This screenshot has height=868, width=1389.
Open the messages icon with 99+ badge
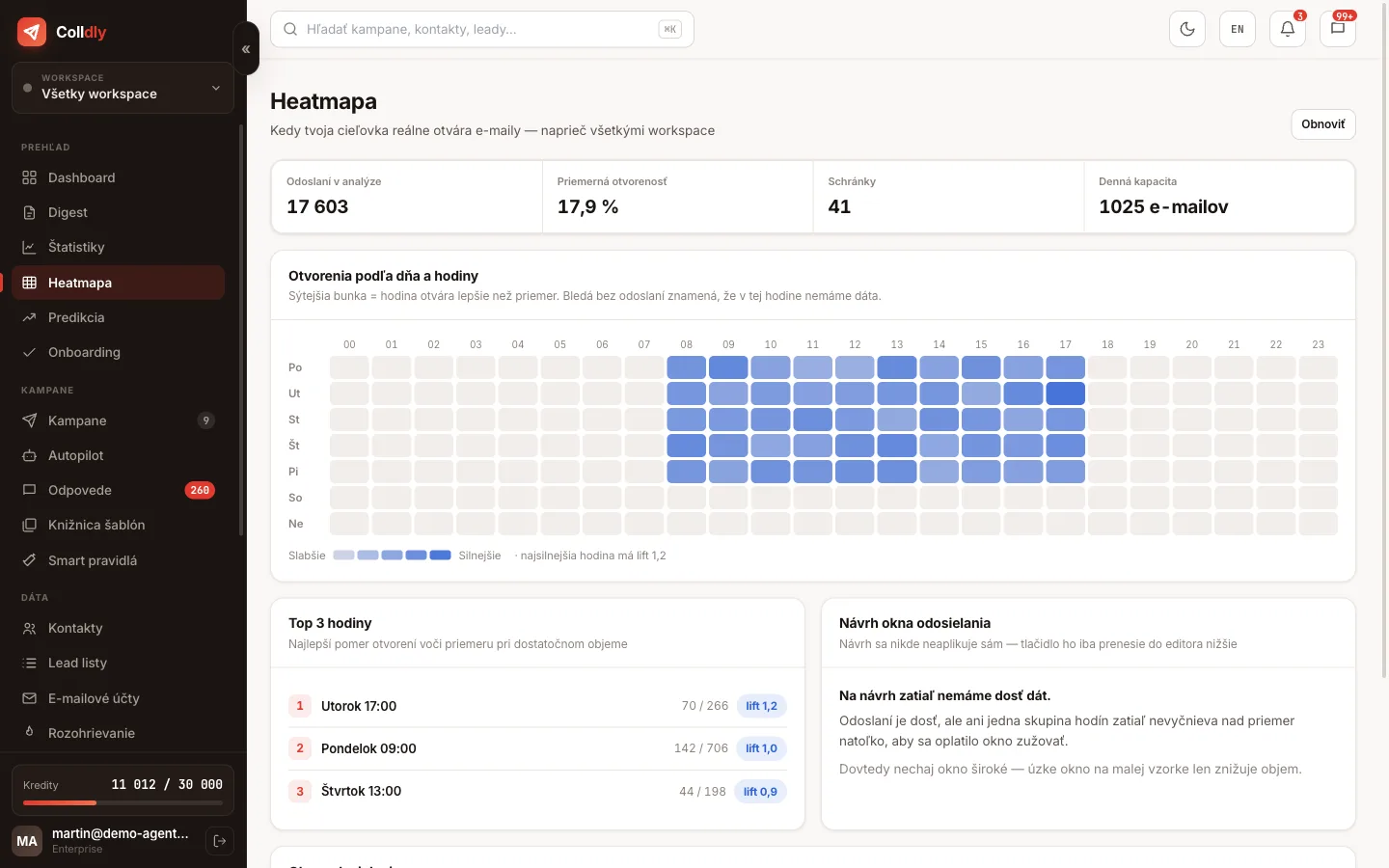click(1338, 29)
